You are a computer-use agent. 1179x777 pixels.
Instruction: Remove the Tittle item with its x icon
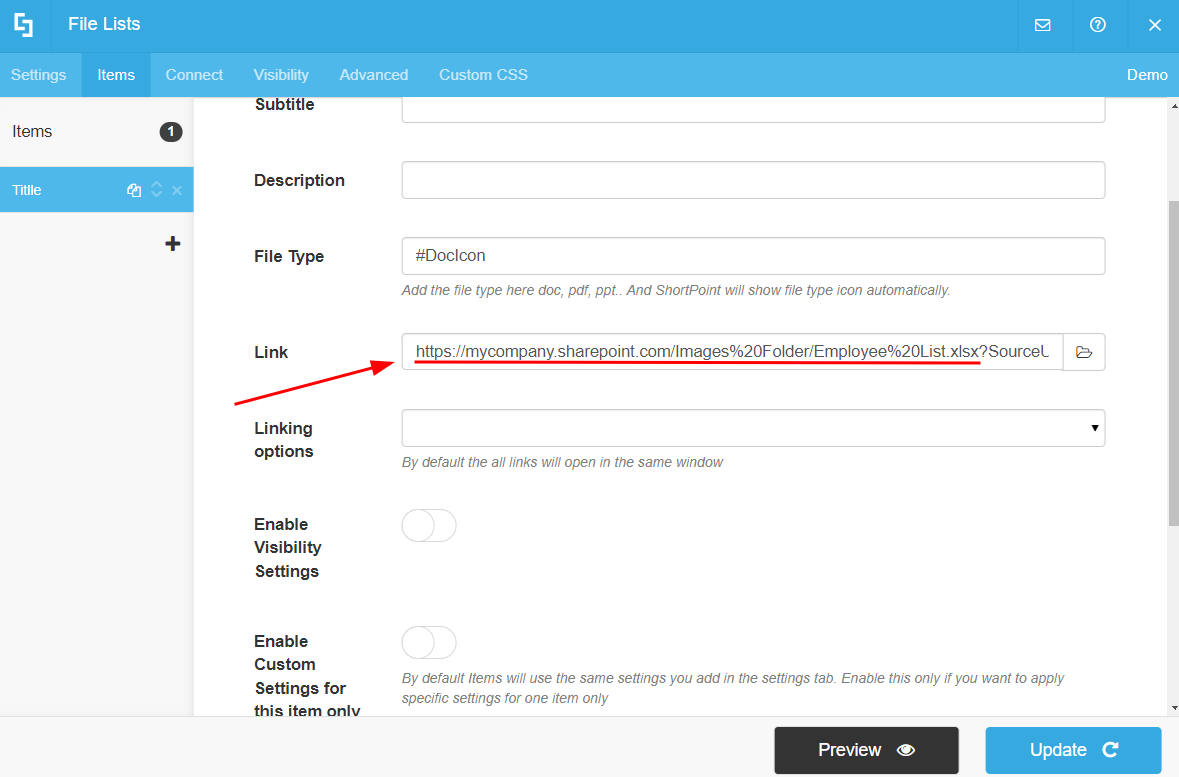tap(178, 189)
